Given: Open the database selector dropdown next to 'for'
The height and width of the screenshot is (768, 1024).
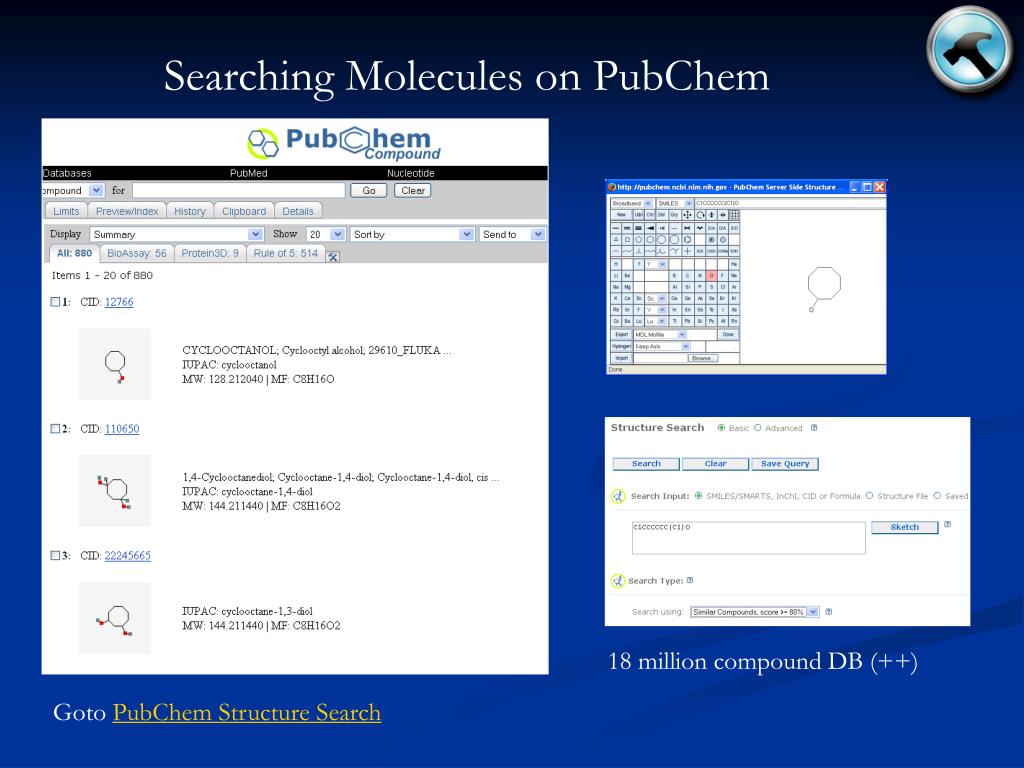Looking at the screenshot, I should (72, 190).
